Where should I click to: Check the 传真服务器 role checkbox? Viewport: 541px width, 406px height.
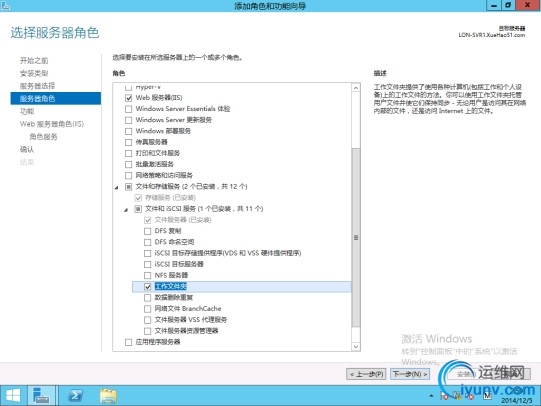pyautogui.click(x=128, y=142)
